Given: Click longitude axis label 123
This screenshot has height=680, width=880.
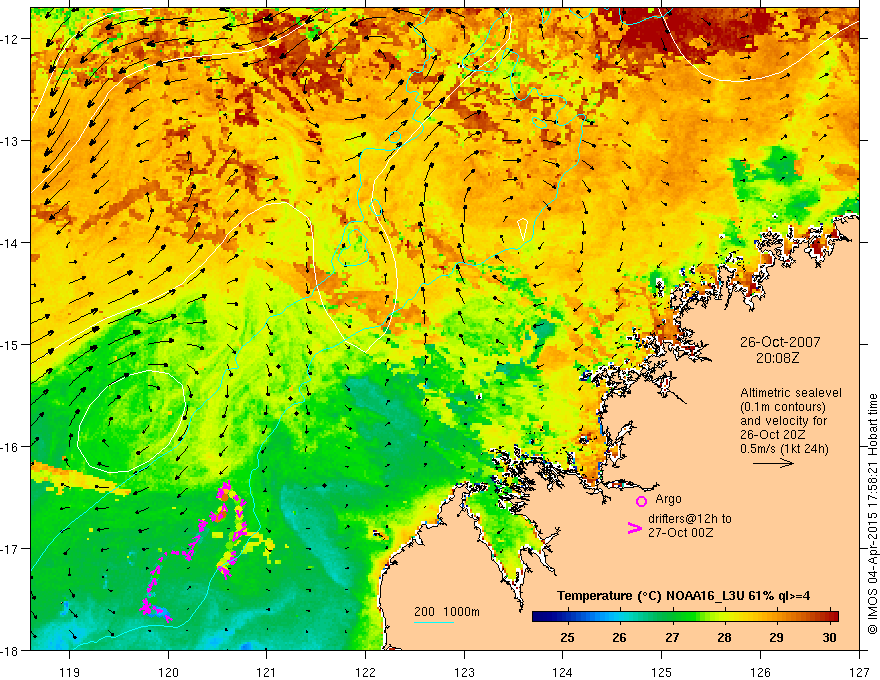Looking at the screenshot, I should coord(464,672).
